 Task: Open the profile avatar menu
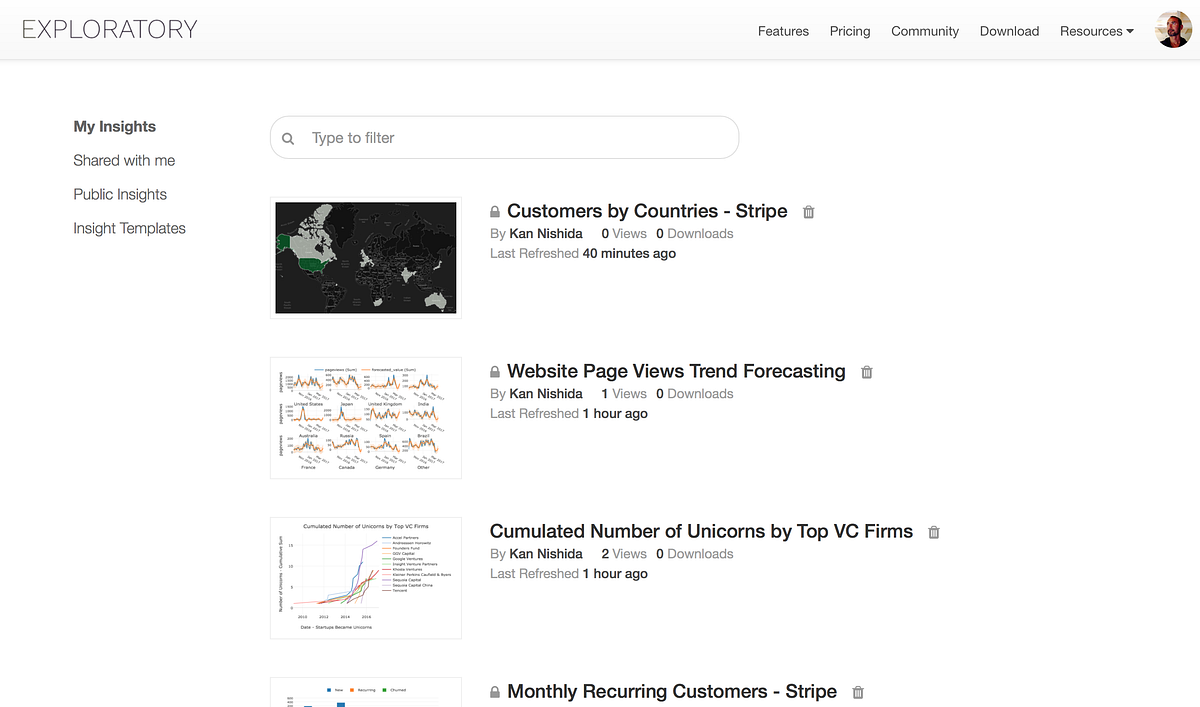(x=1173, y=29)
